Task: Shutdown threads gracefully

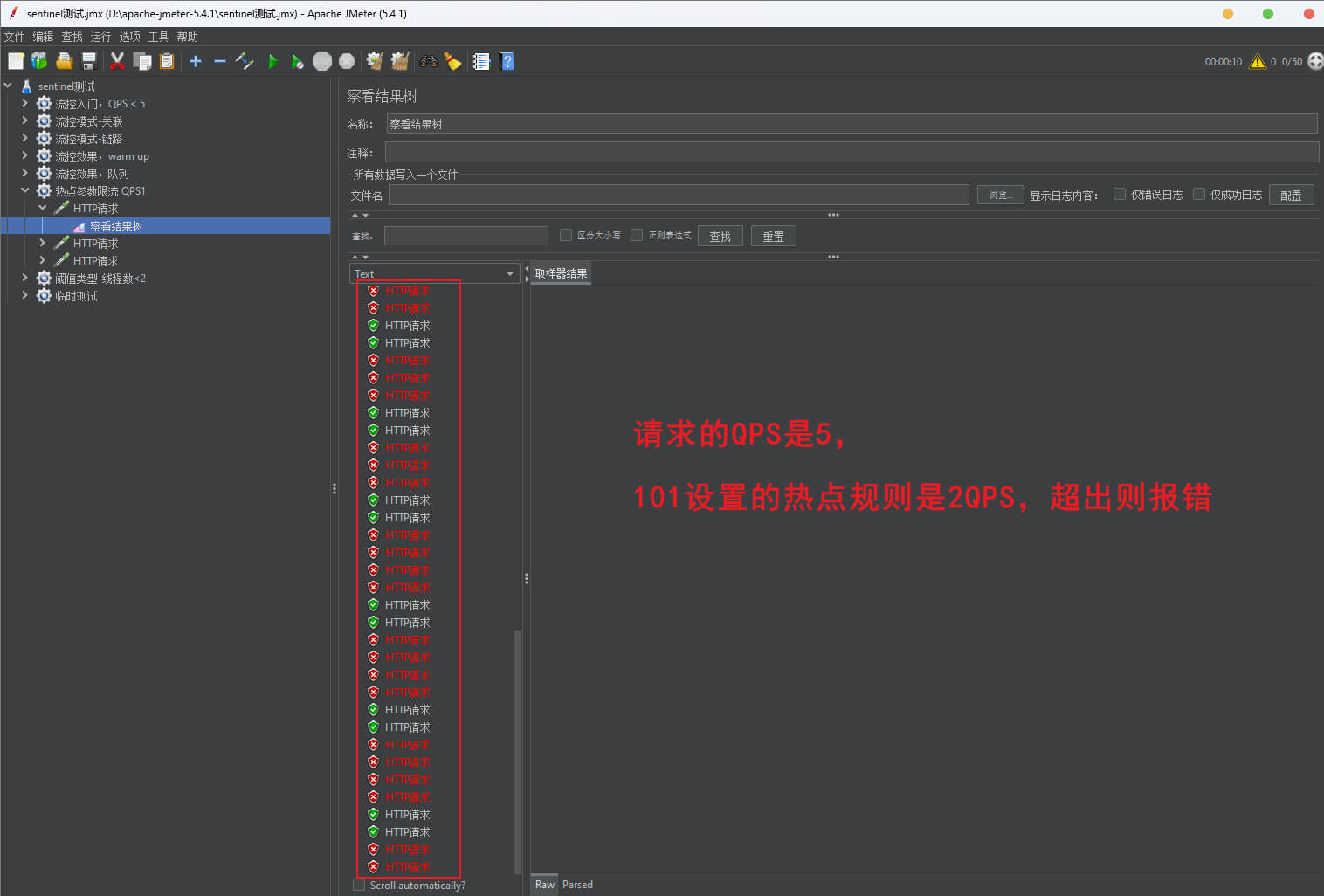Action: click(347, 61)
